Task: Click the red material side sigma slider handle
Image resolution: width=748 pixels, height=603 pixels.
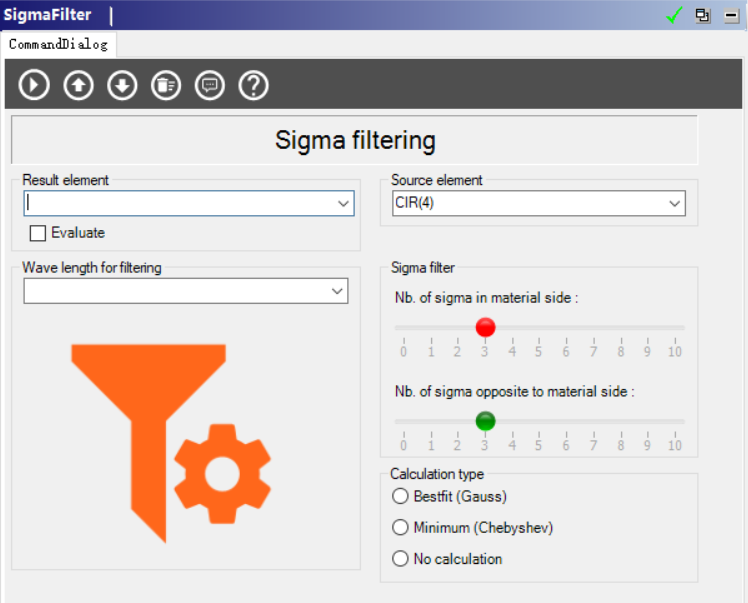Action: point(486,327)
